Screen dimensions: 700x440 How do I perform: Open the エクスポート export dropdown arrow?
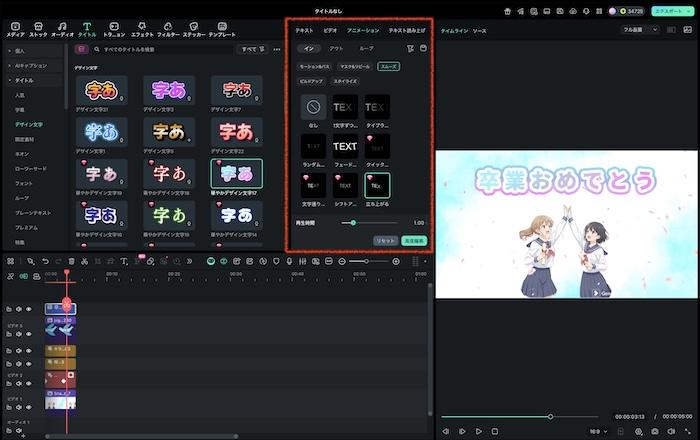click(689, 11)
